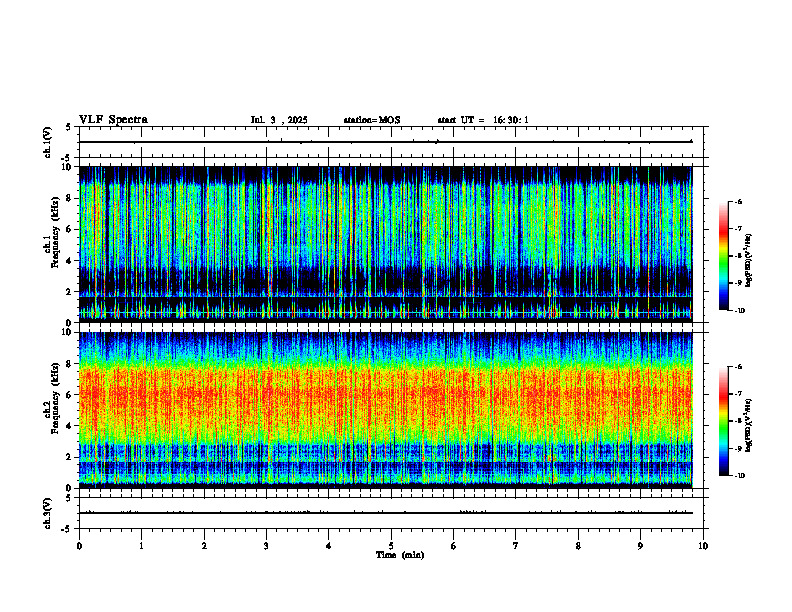The image size is (792, 612).
Task: Click the ch.2 colorbar "-9" scale value
Action: tap(738, 448)
